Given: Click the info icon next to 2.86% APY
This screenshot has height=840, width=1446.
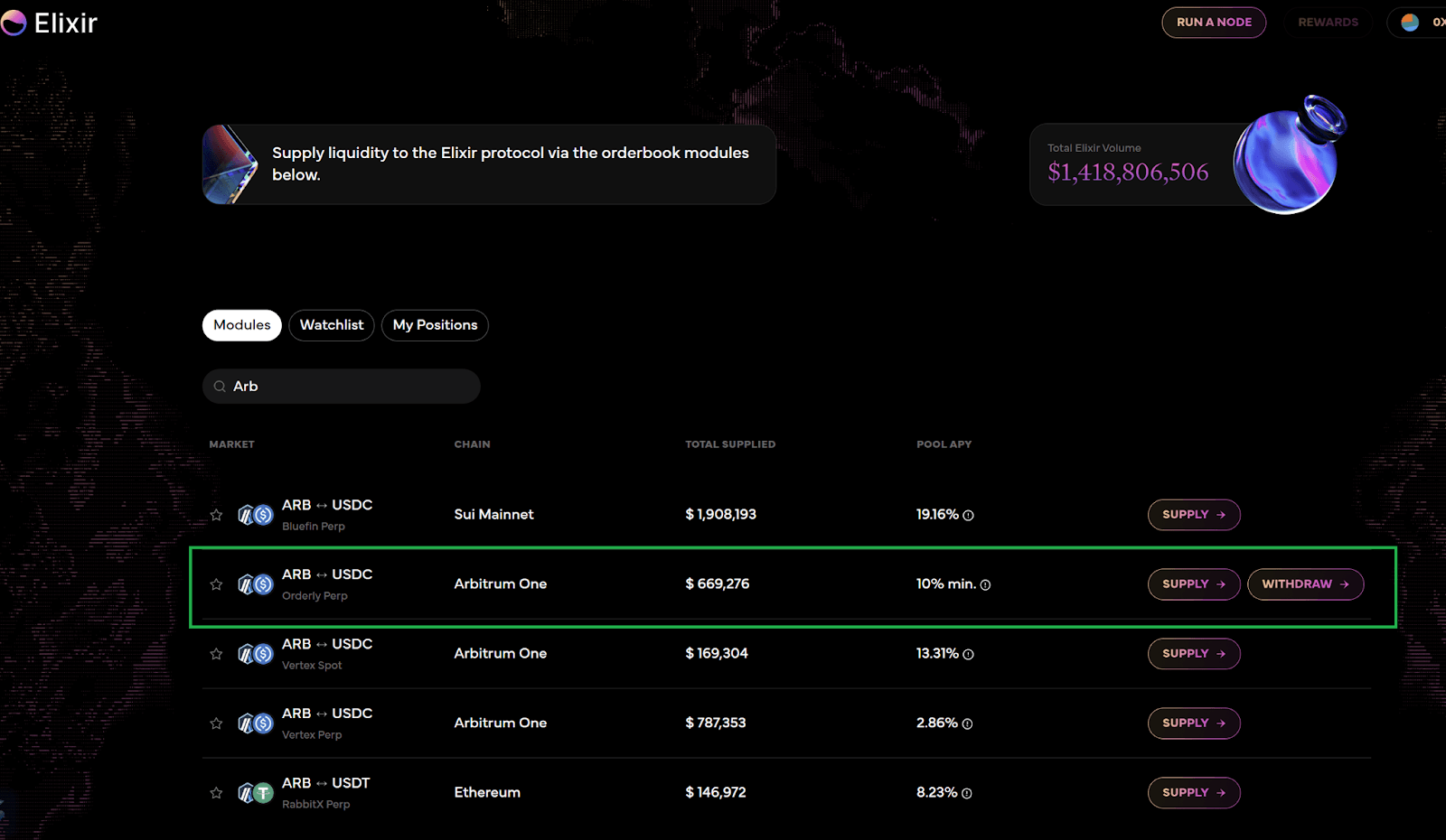Looking at the screenshot, I should click(x=967, y=724).
